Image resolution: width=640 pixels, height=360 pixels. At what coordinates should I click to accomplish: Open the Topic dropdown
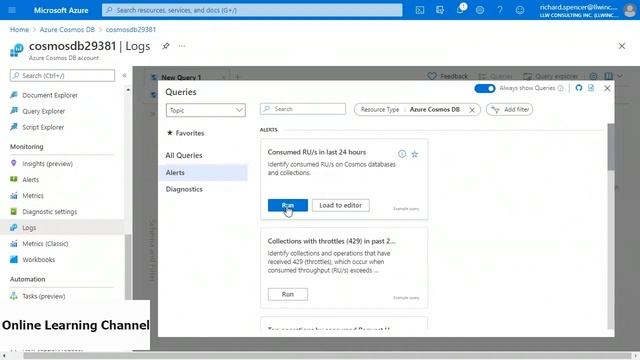[x=206, y=110]
